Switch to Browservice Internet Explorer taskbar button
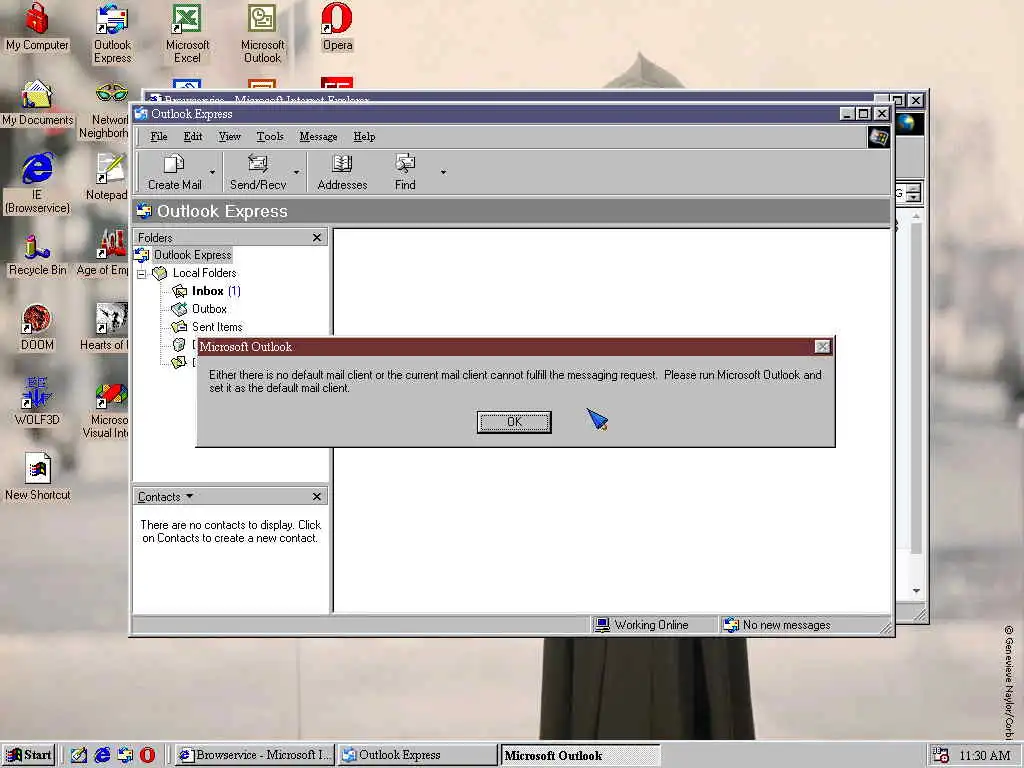Screen dimensions: 1024x768 click(255, 755)
